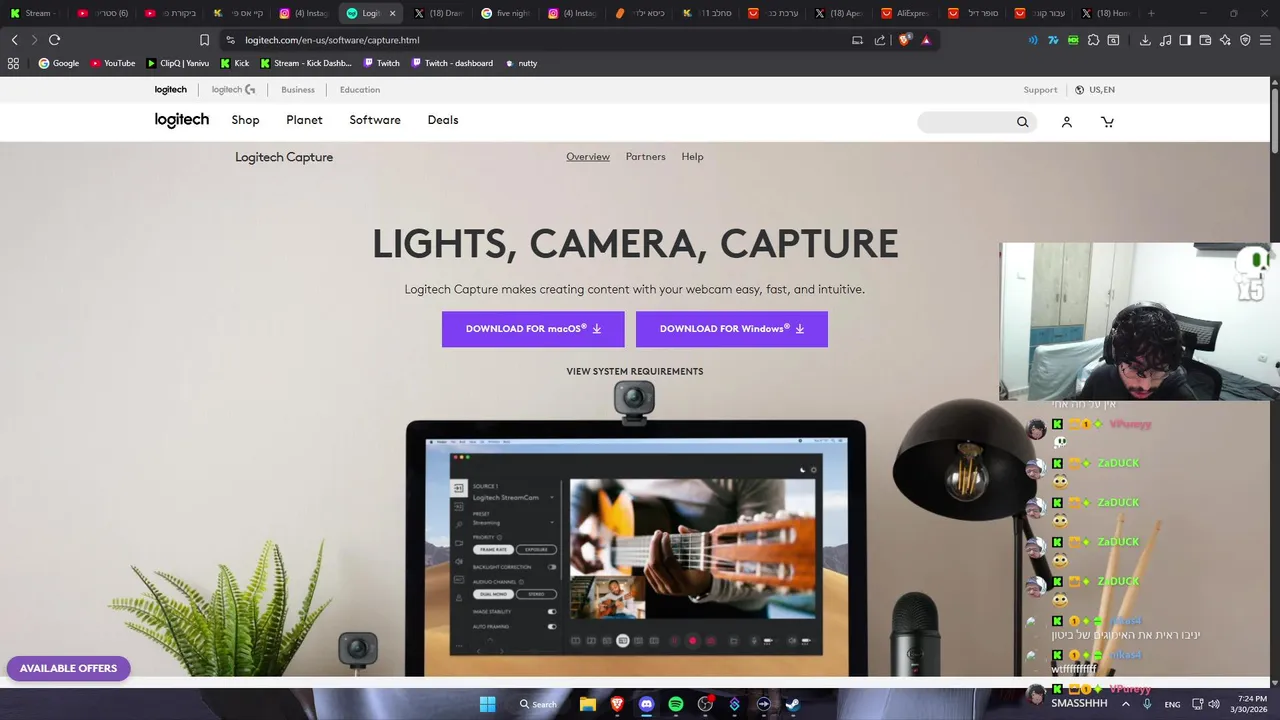Open the Planet menu

click(x=304, y=120)
